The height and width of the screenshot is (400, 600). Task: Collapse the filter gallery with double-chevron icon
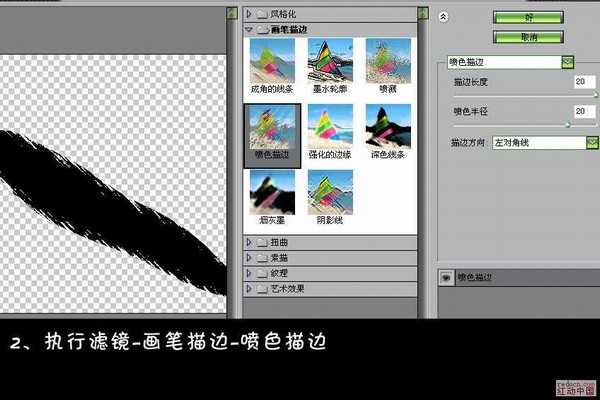[x=443, y=16]
